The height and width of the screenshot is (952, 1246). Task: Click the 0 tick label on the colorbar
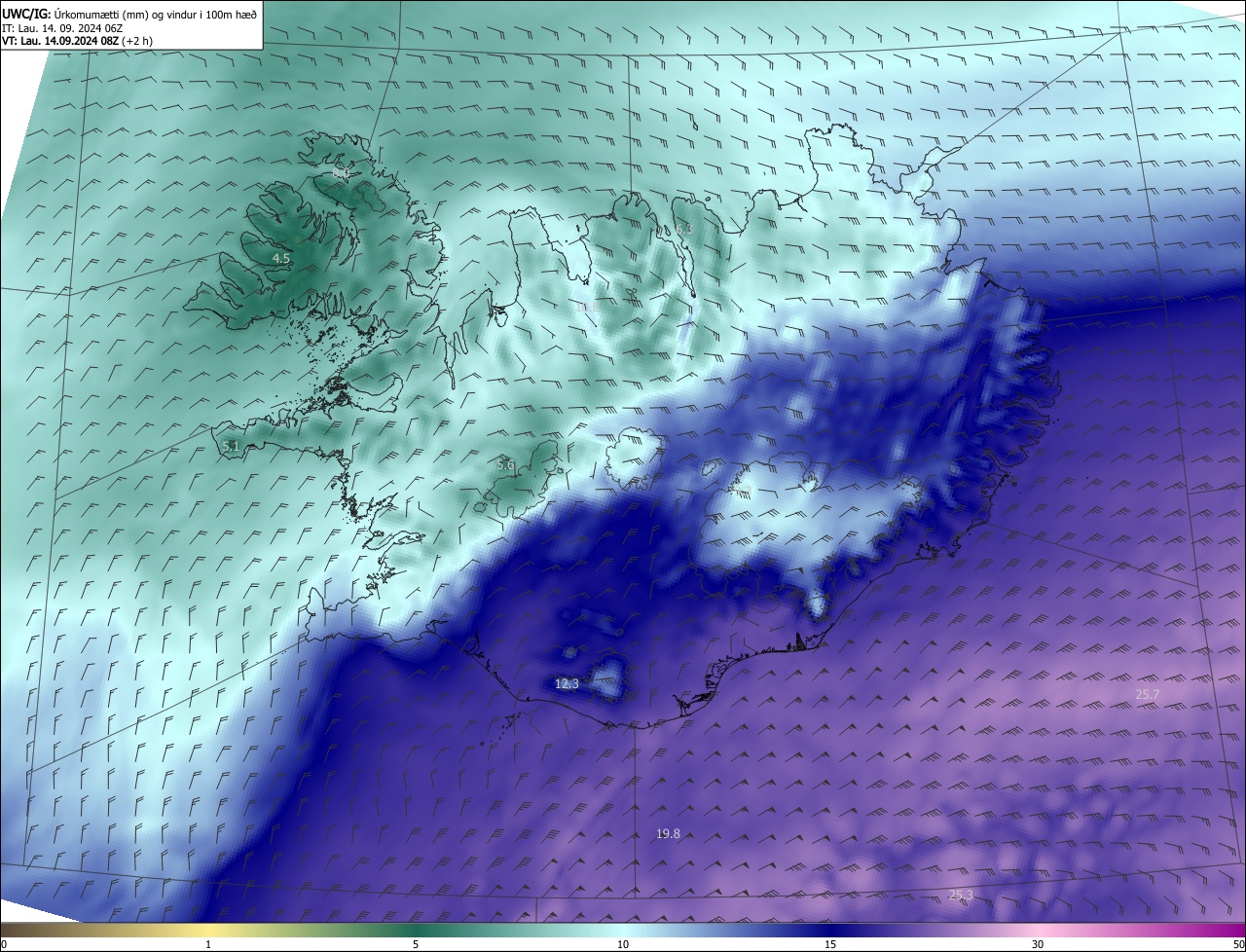[x=4, y=944]
